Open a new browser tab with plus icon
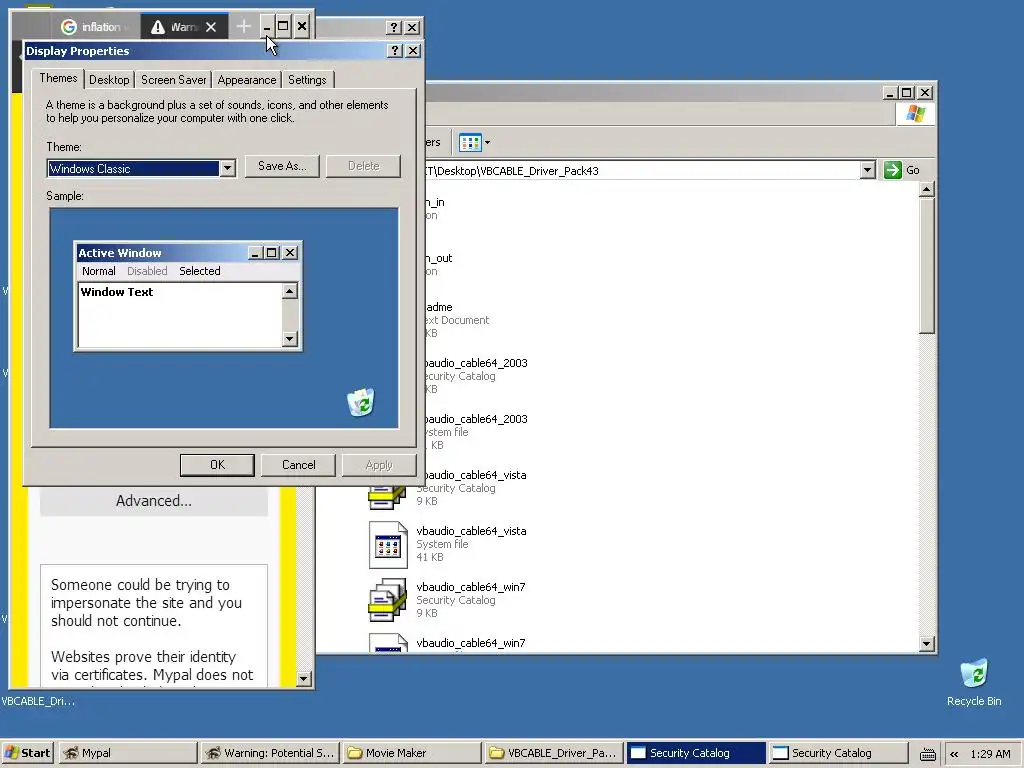 coord(243,26)
